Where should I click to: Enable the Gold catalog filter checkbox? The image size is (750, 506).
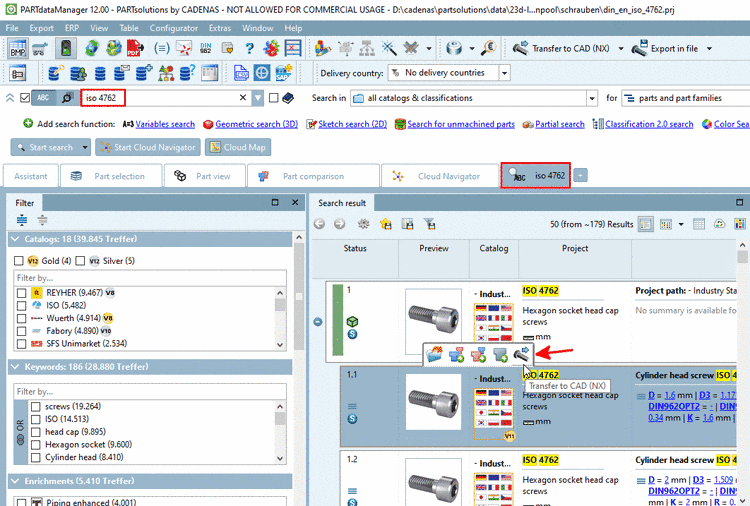point(19,261)
